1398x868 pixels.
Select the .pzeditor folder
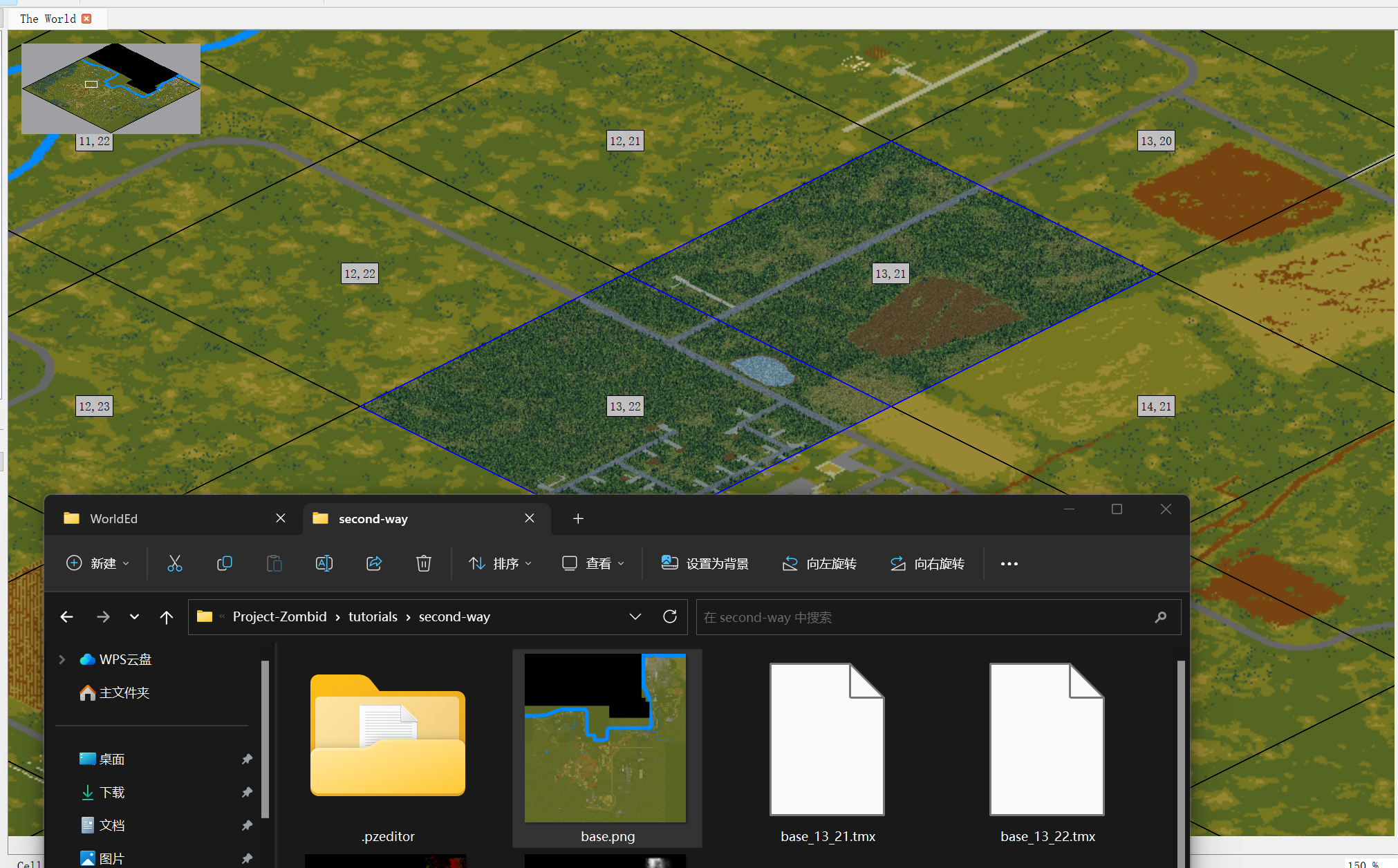[x=388, y=748]
